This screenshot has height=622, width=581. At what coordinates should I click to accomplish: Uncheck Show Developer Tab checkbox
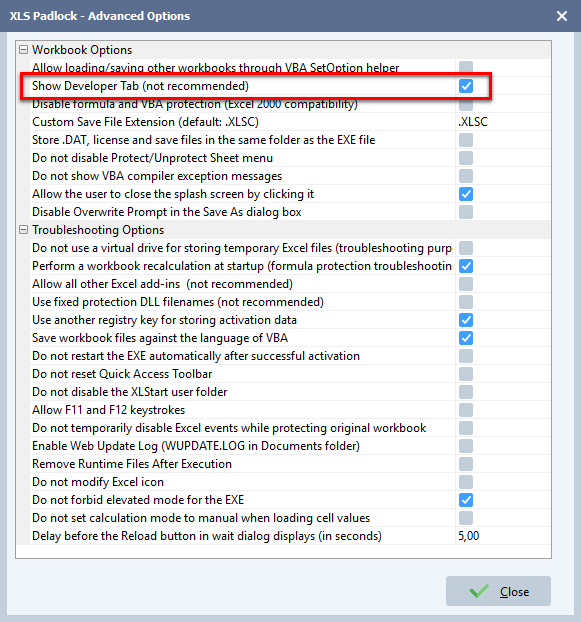coord(466,86)
